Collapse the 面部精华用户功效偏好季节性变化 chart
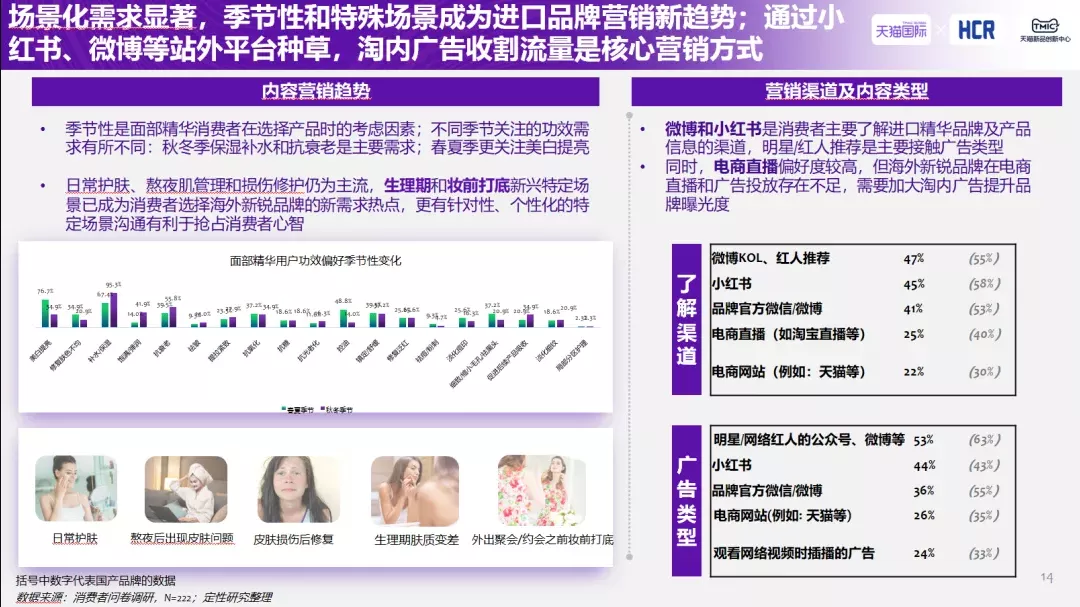 314,261
